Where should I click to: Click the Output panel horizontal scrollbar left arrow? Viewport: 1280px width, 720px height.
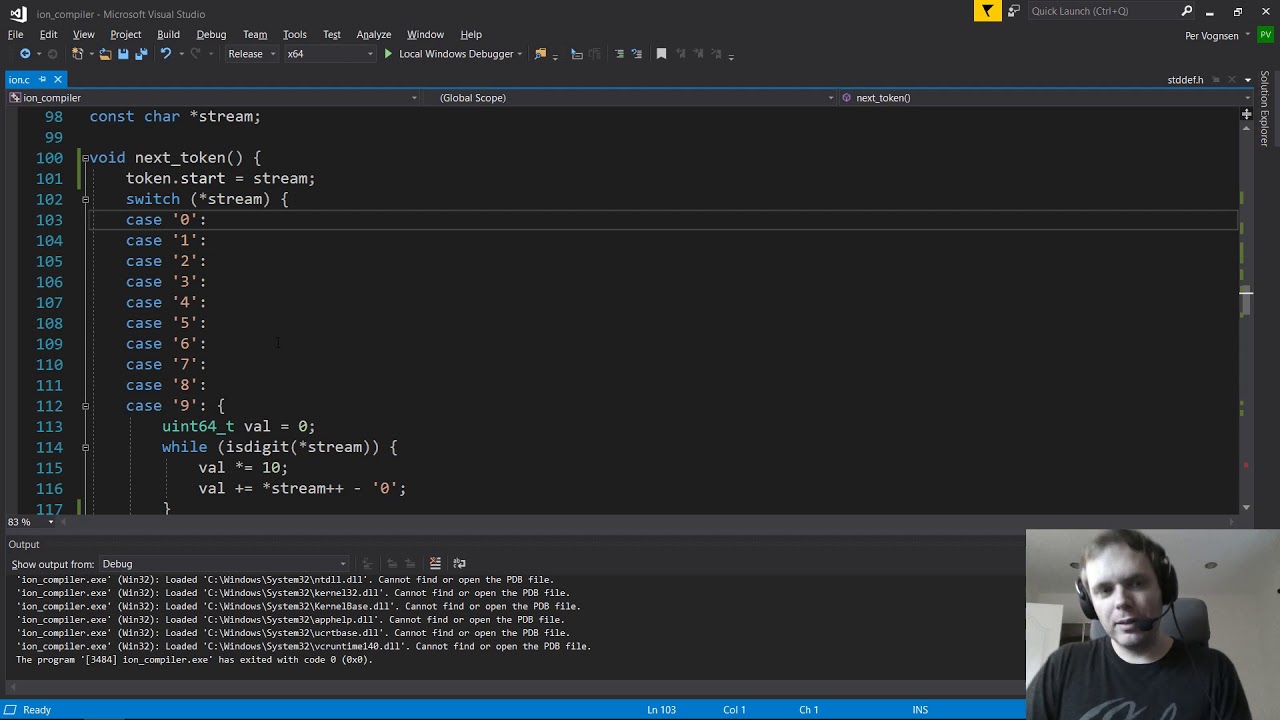(x=13, y=687)
